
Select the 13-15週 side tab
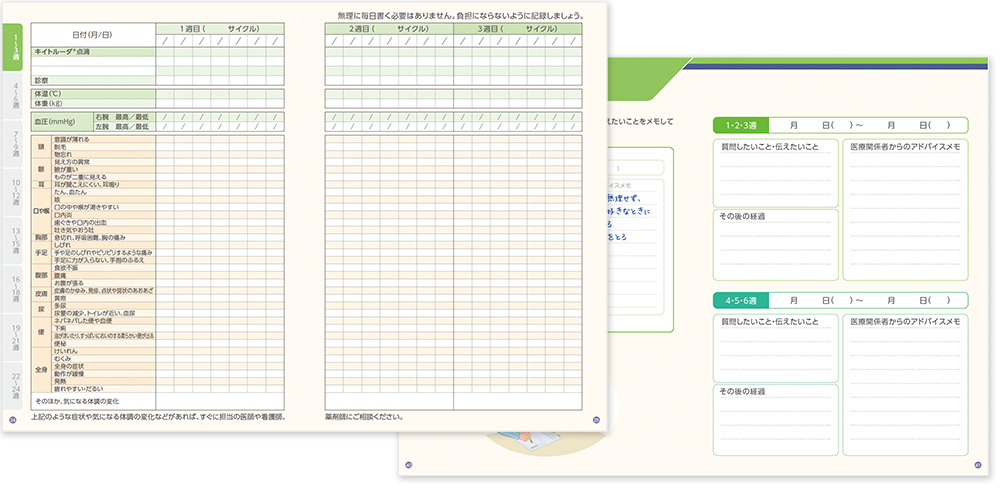(14, 241)
